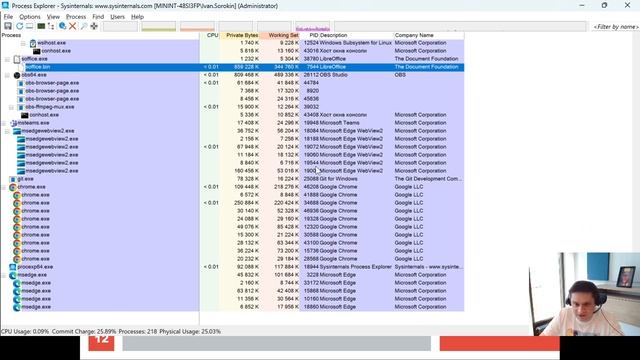Select the soffice.bin process row
The width and height of the screenshot is (640, 360).
tap(232, 67)
